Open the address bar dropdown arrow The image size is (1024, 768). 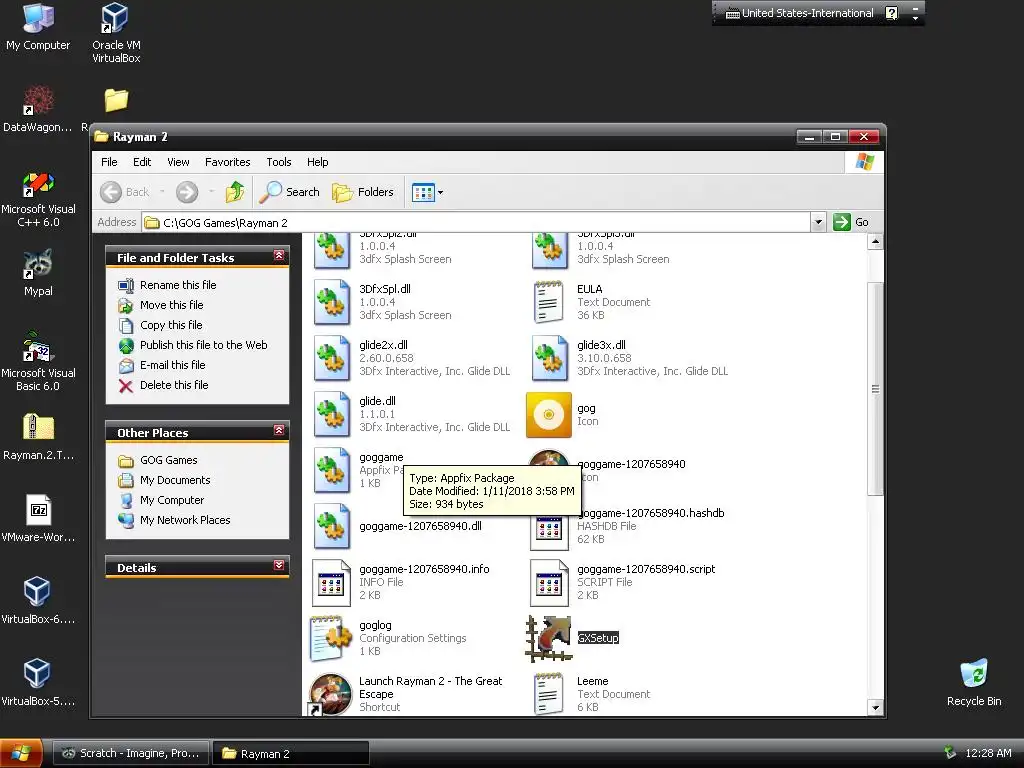pos(818,223)
